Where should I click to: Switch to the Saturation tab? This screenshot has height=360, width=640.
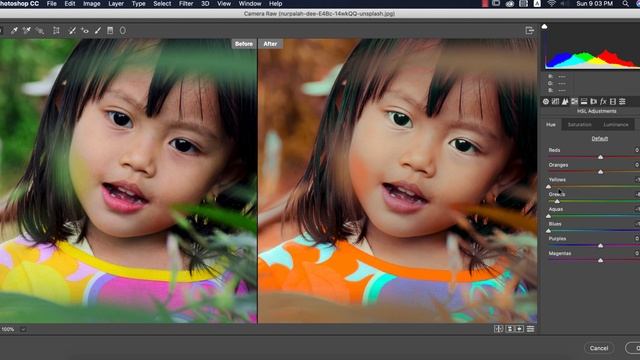pos(580,124)
